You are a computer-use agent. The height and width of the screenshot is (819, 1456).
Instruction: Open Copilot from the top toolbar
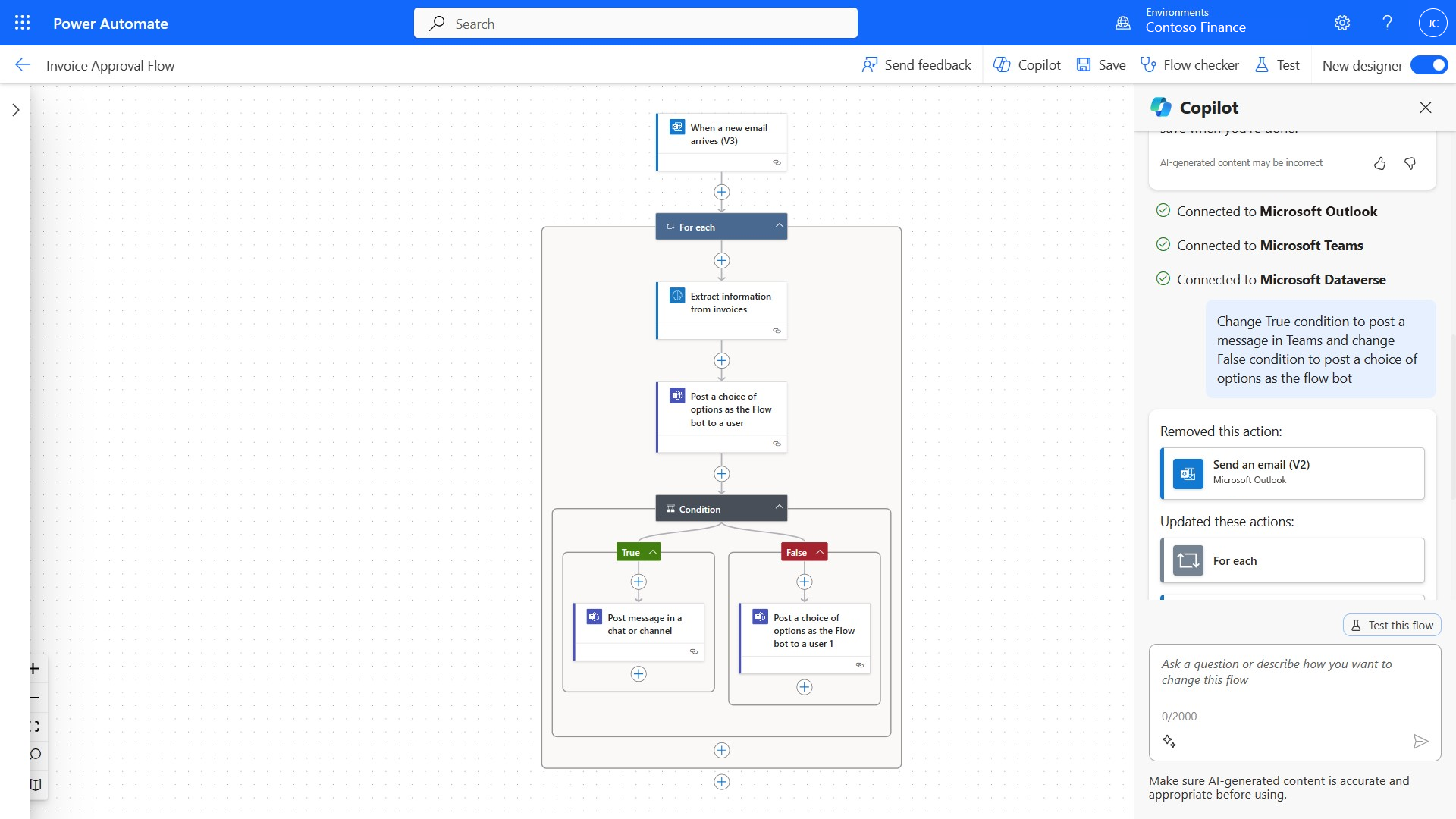click(1026, 64)
